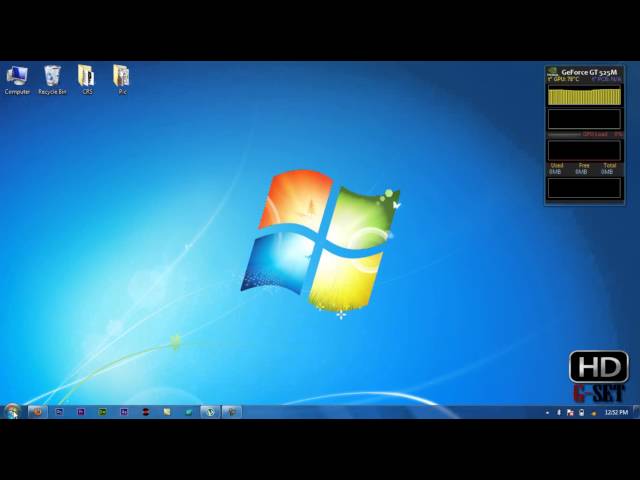Click the teal taskbar app icon
The width and height of the screenshot is (640, 480).
point(189,412)
